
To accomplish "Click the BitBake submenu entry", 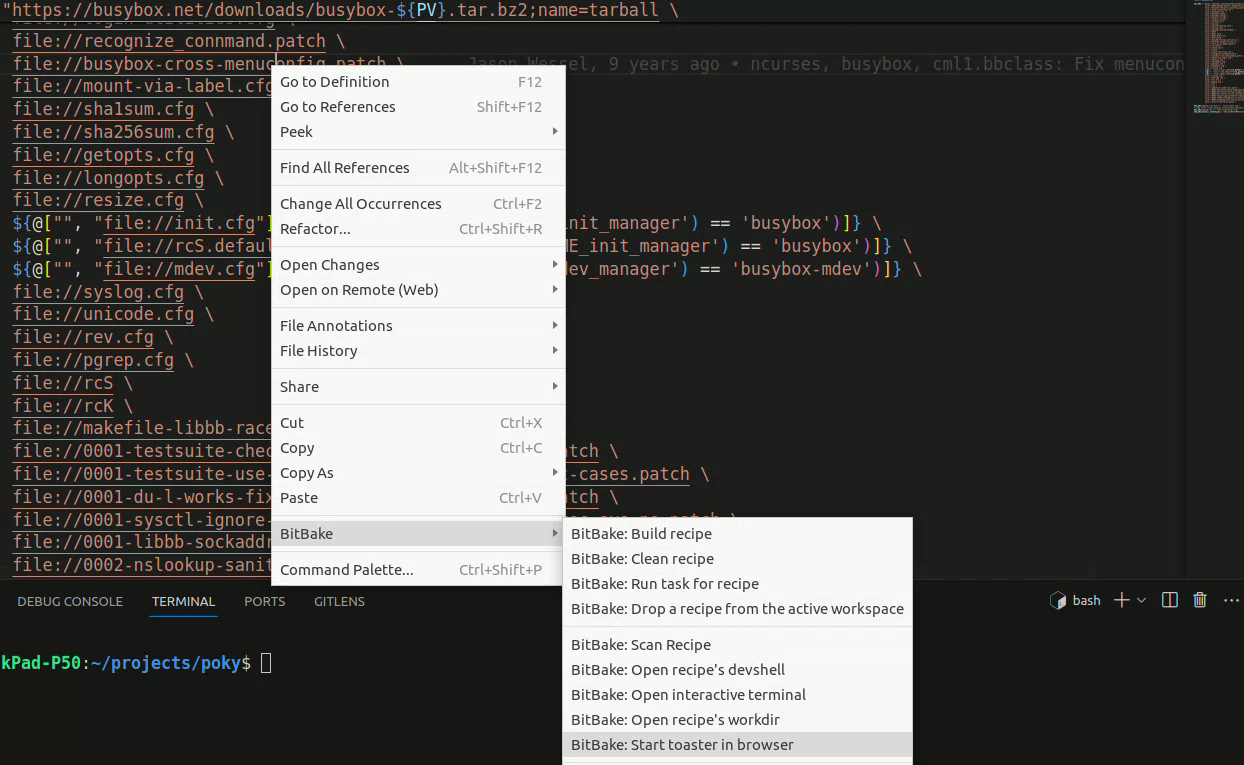I will tap(418, 534).
